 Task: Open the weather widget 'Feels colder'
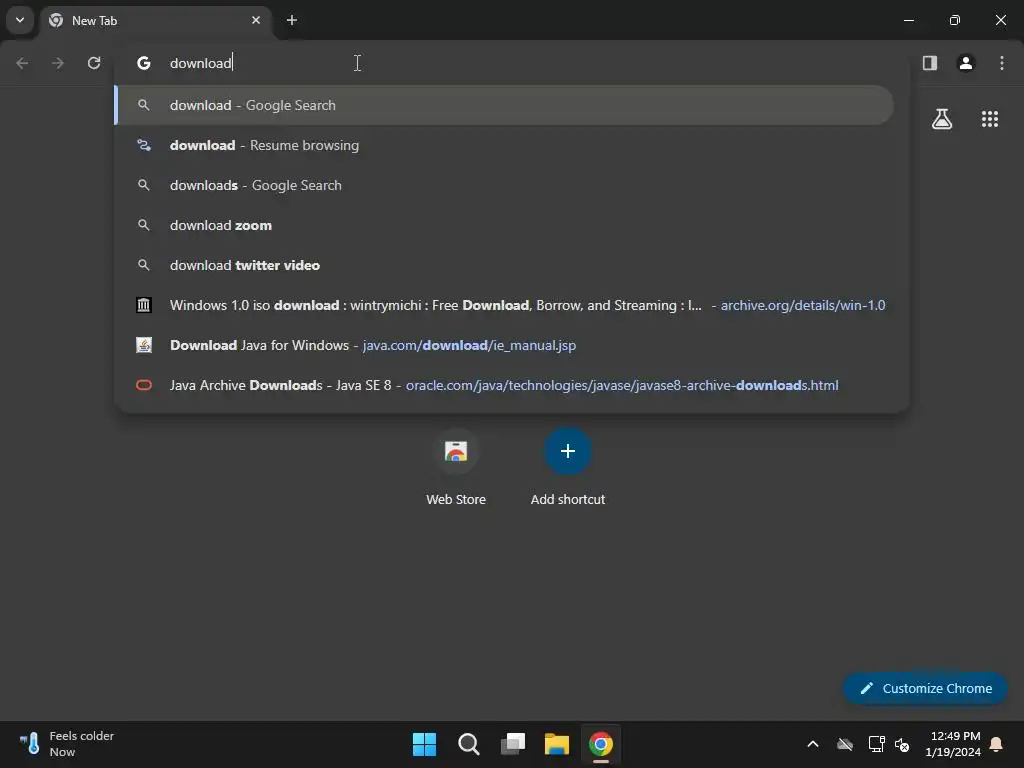(x=67, y=744)
